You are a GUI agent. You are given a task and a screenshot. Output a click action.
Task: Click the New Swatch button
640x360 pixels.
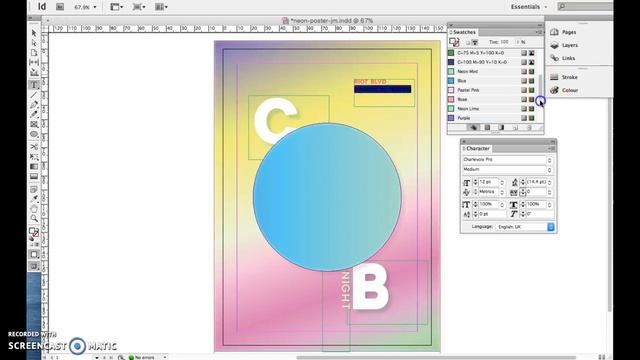[x=515, y=128]
